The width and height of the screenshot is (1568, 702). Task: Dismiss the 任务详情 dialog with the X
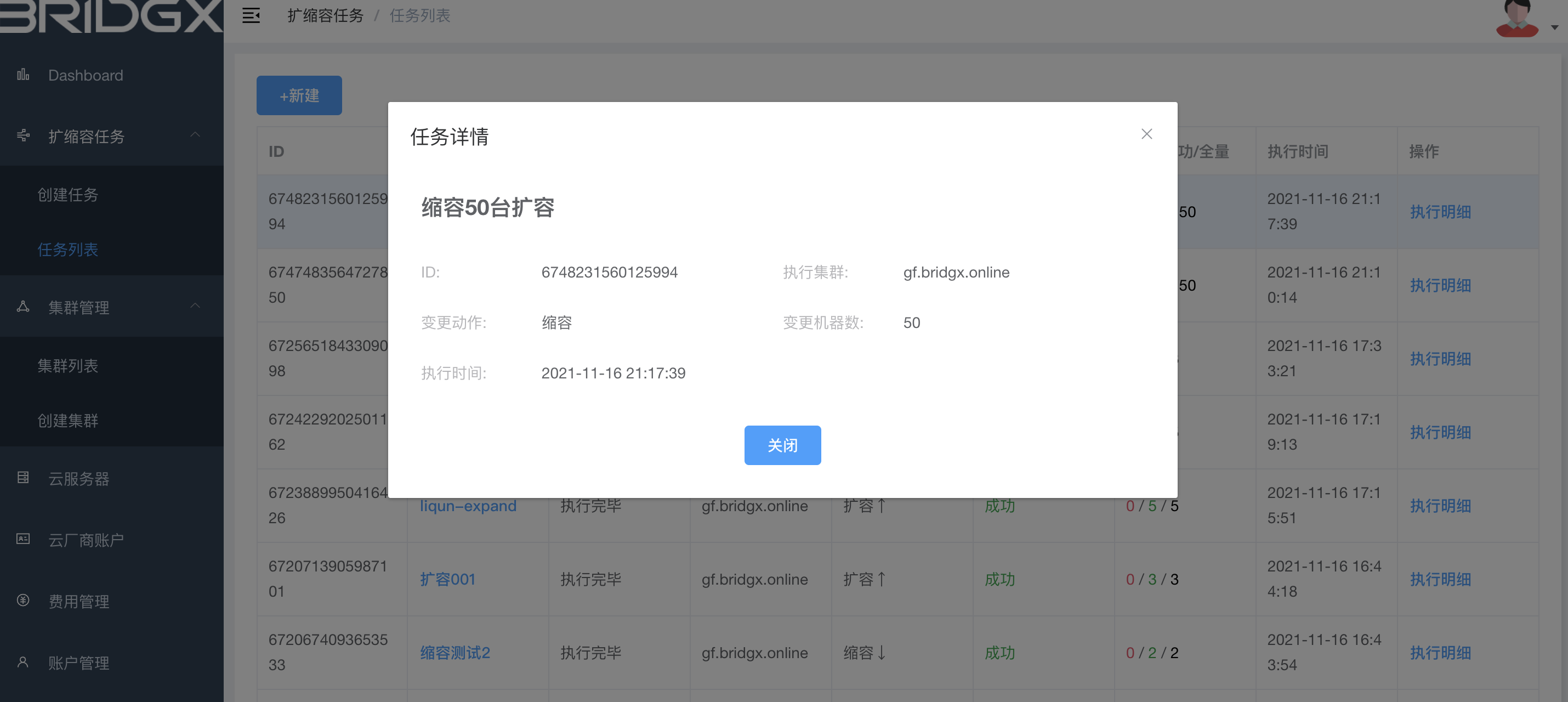click(x=1147, y=134)
